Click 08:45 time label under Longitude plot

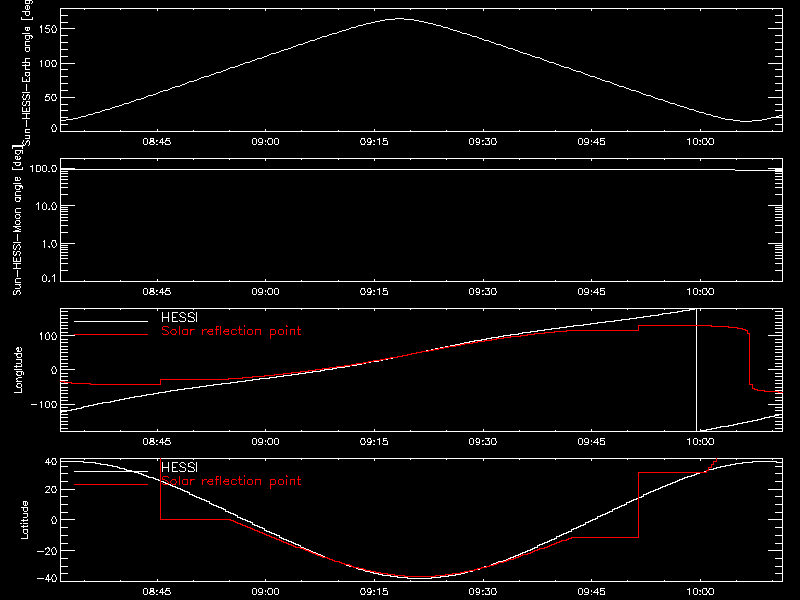[x=157, y=441]
